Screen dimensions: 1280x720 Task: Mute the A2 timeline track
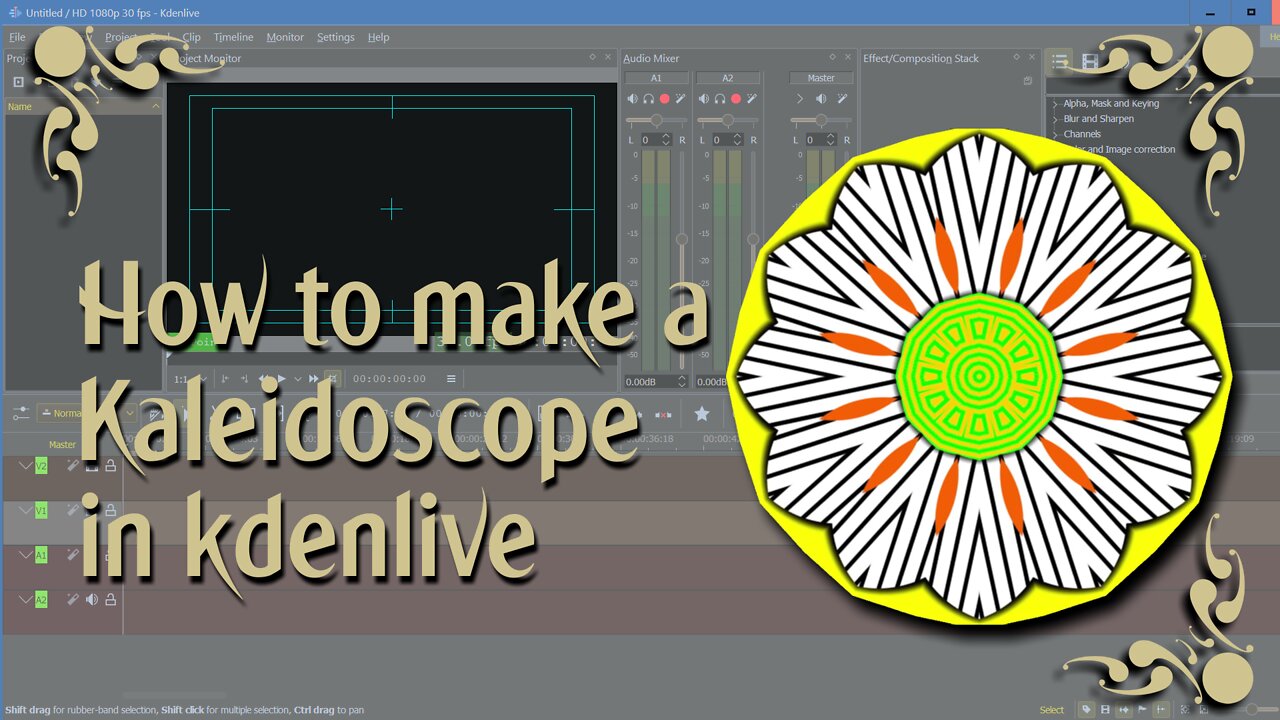pos(92,599)
